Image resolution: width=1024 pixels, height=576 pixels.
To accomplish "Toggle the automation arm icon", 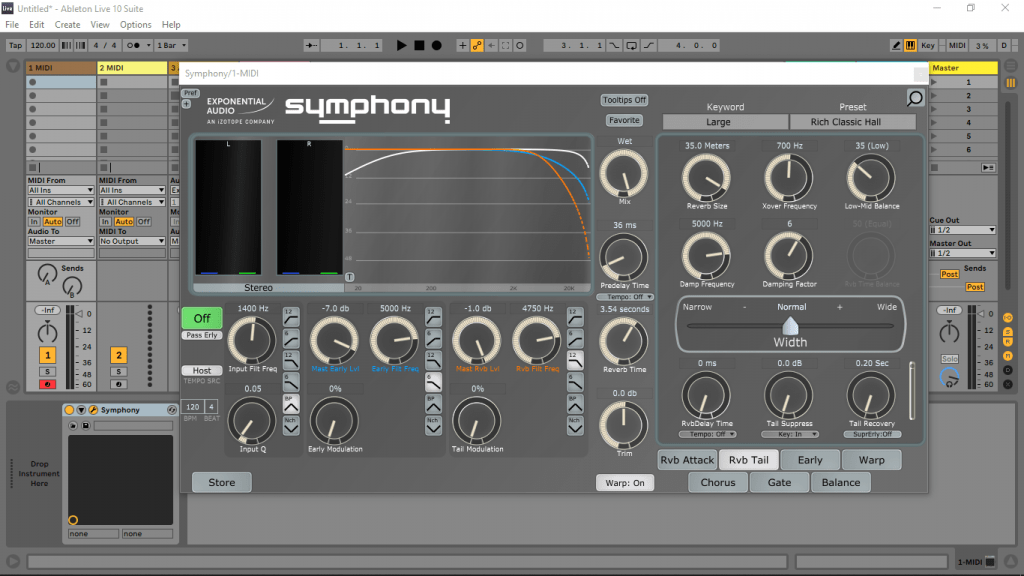I will (477, 45).
